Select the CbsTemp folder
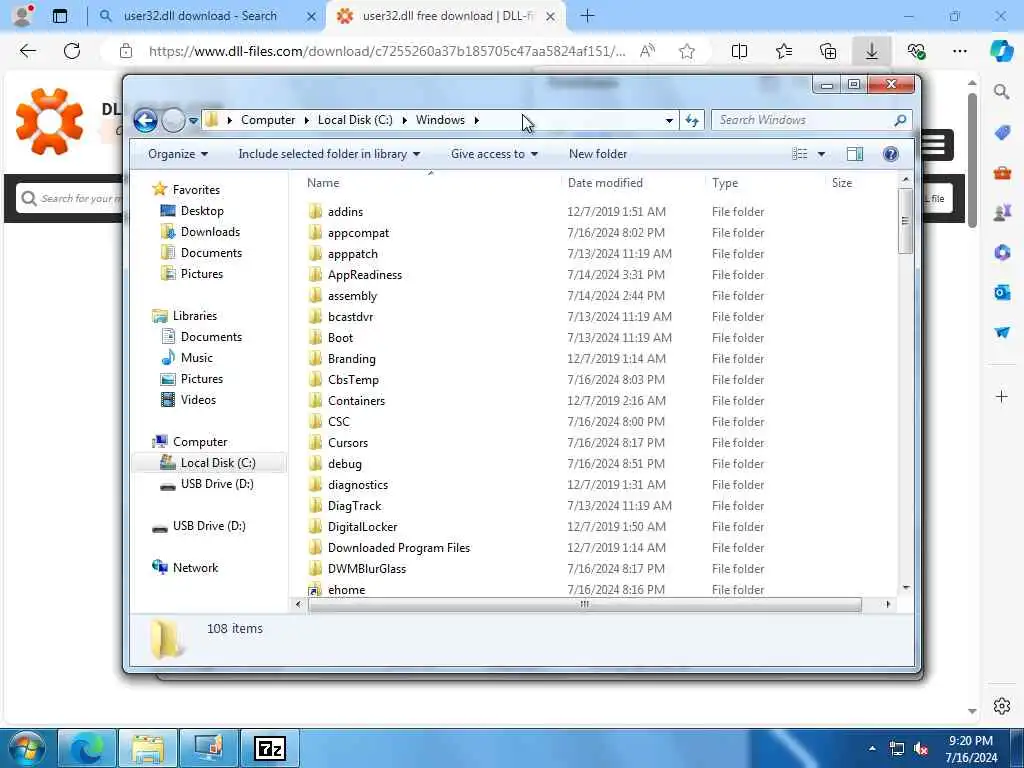Screen dimensions: 1024x768 (x=353, y=379)
